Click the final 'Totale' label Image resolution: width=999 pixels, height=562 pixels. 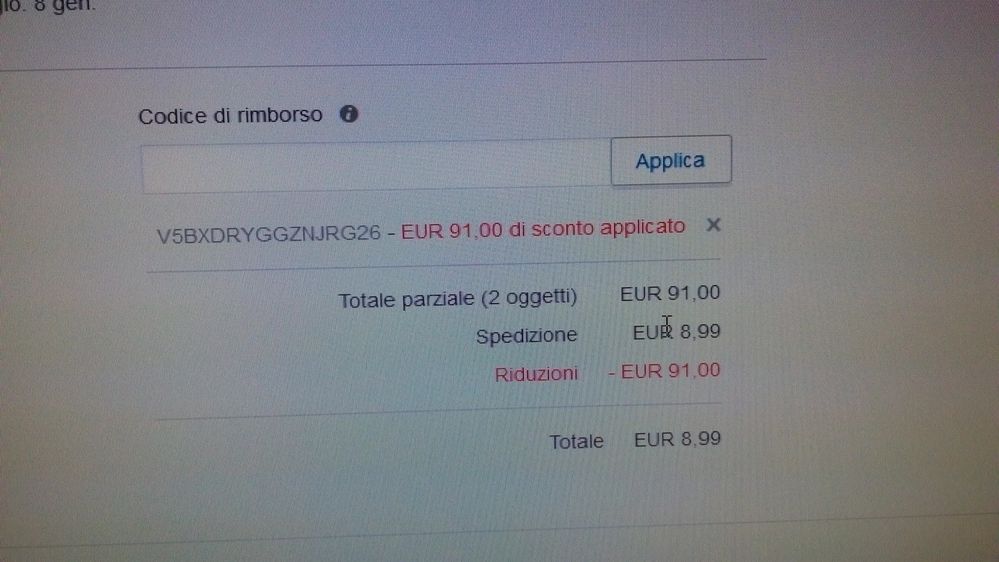click(576, 441)
